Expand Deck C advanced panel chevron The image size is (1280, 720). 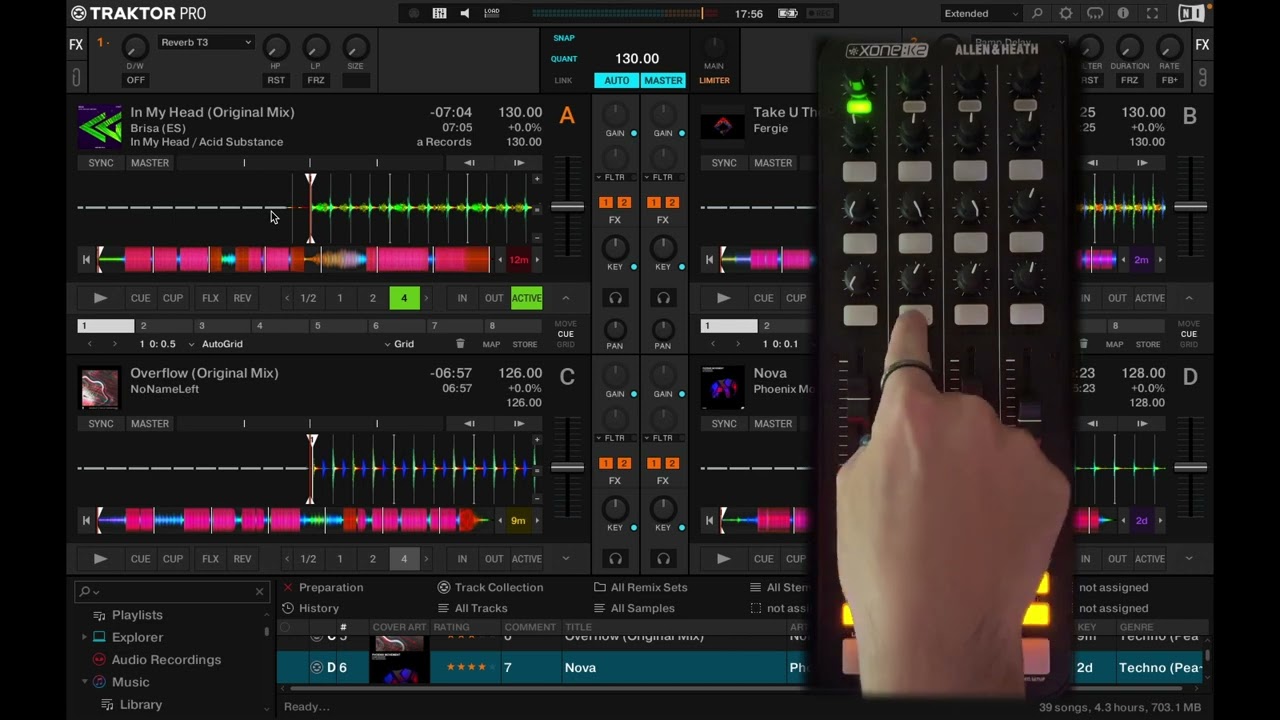pos(565,559)
